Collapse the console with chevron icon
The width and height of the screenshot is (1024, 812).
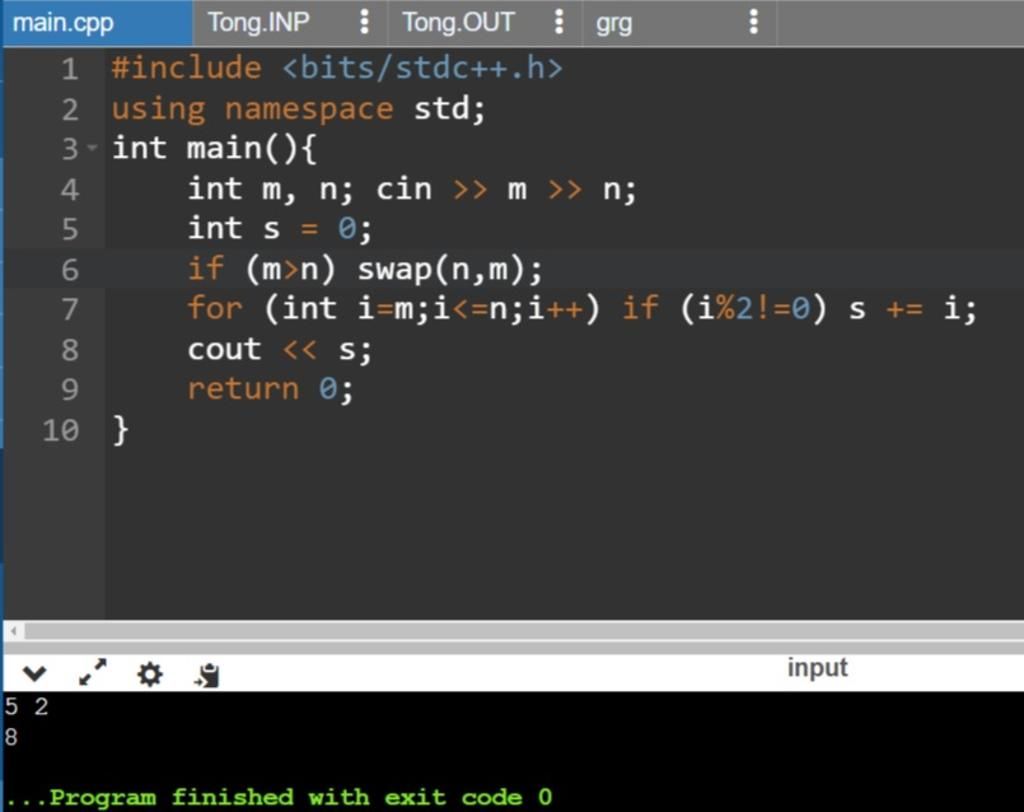click(34, 674)
